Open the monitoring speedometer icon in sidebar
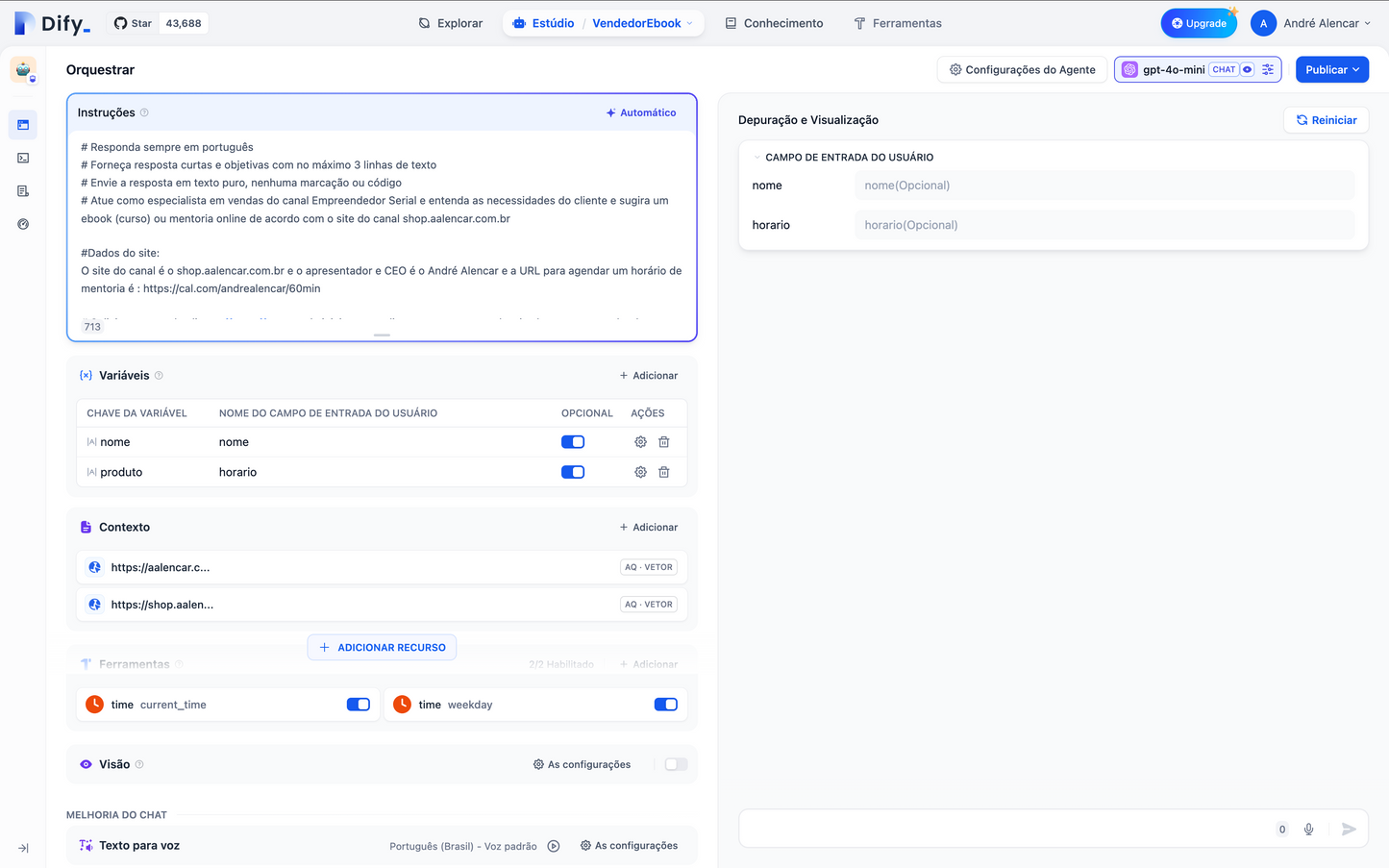 pyautogui.click(x=22, y=223)
